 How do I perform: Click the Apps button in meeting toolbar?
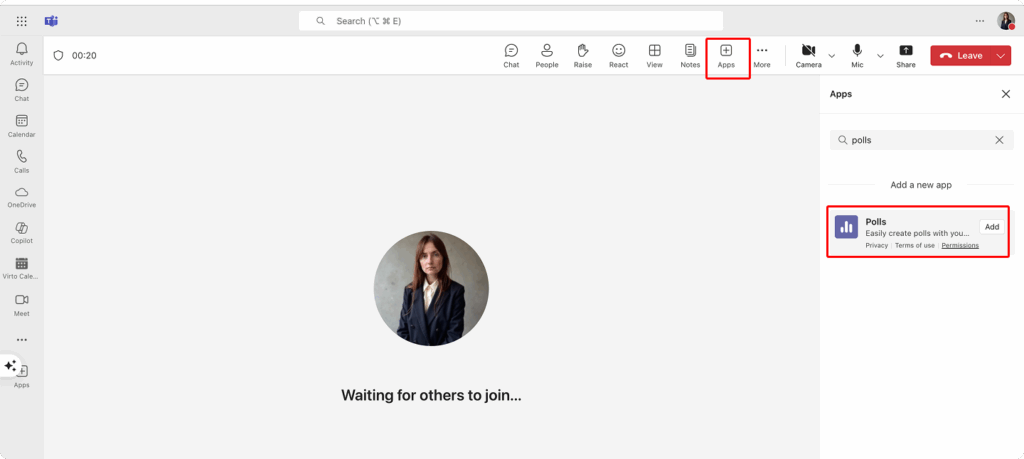[x=726, y=56]
